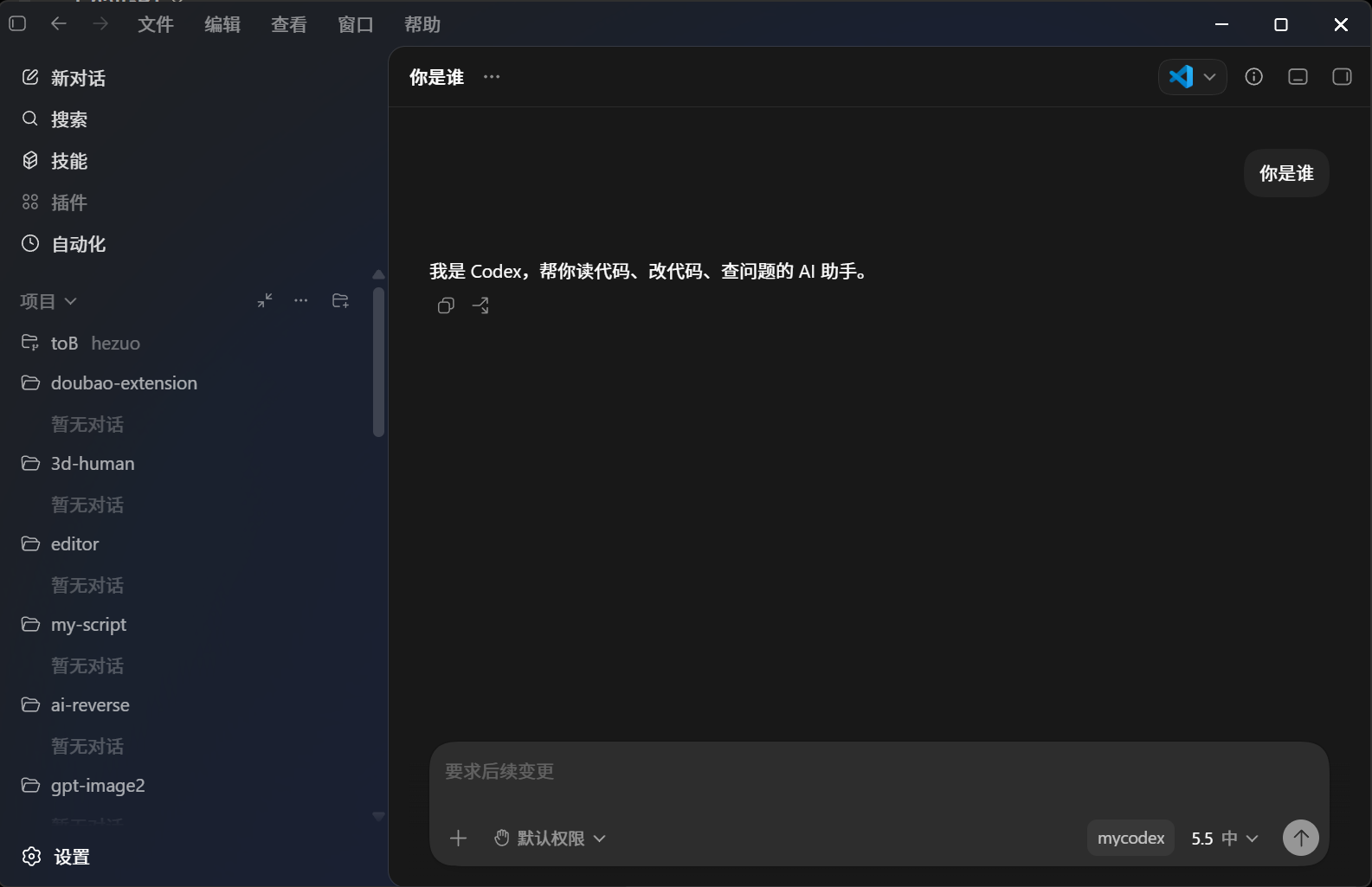Click the Codex reply text
Viewport: 1372px width, 887px height.
(x=649, y=272)
